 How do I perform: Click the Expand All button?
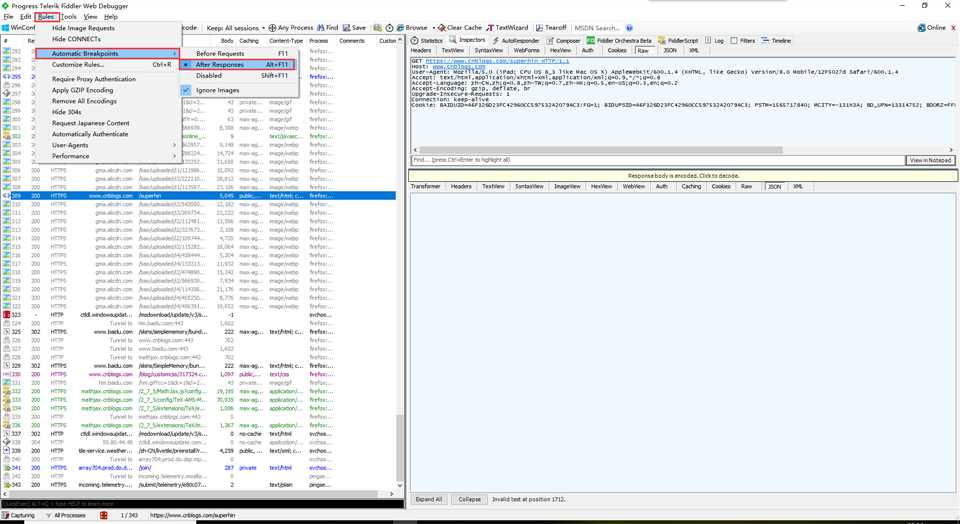pyautogui.click(x=429, y=499)
